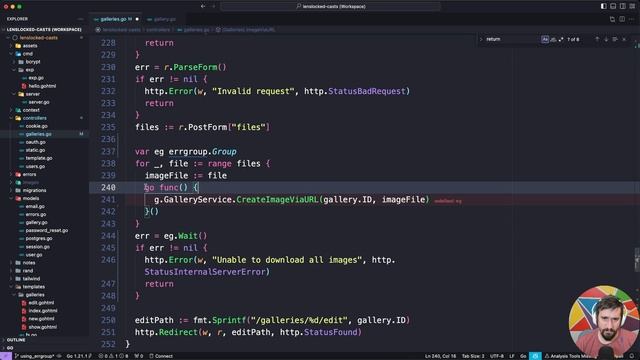
Task: Close the find widget
Action: pyautogui.click(x=624, y=39)
